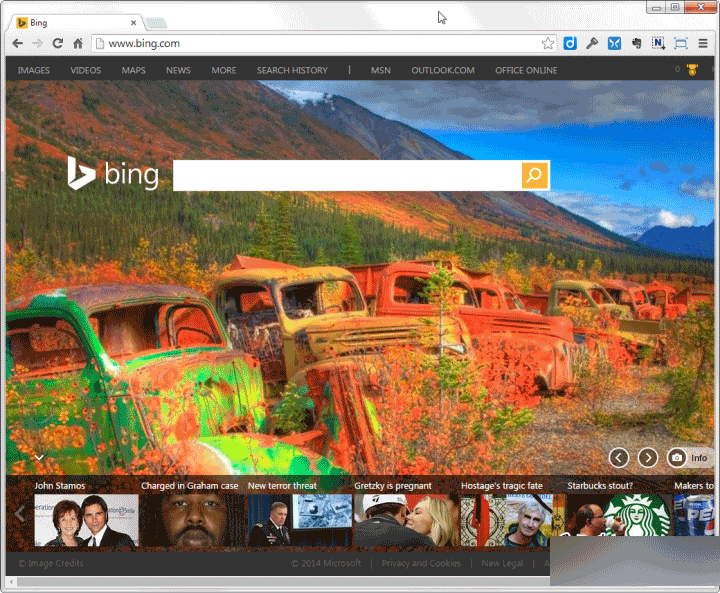Open Image Credits link in footer
The height and width of the screenshot is (593, 720).
coord(51,563)
